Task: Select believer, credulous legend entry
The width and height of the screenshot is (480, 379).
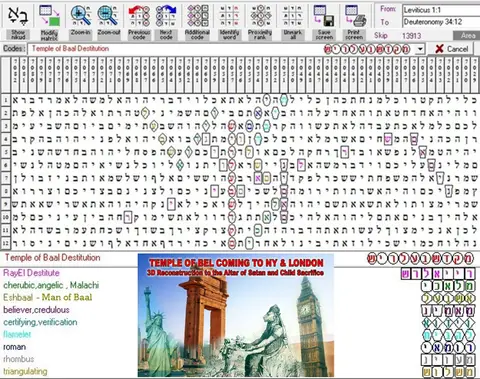Action: [x=36, y=310]
